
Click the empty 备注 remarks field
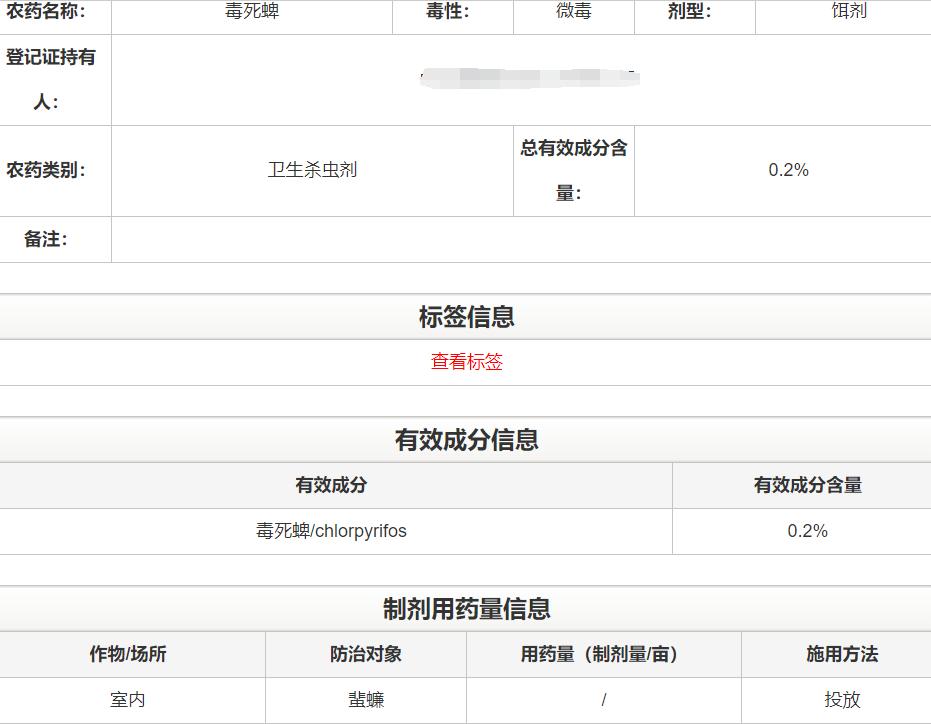(520, 239)
